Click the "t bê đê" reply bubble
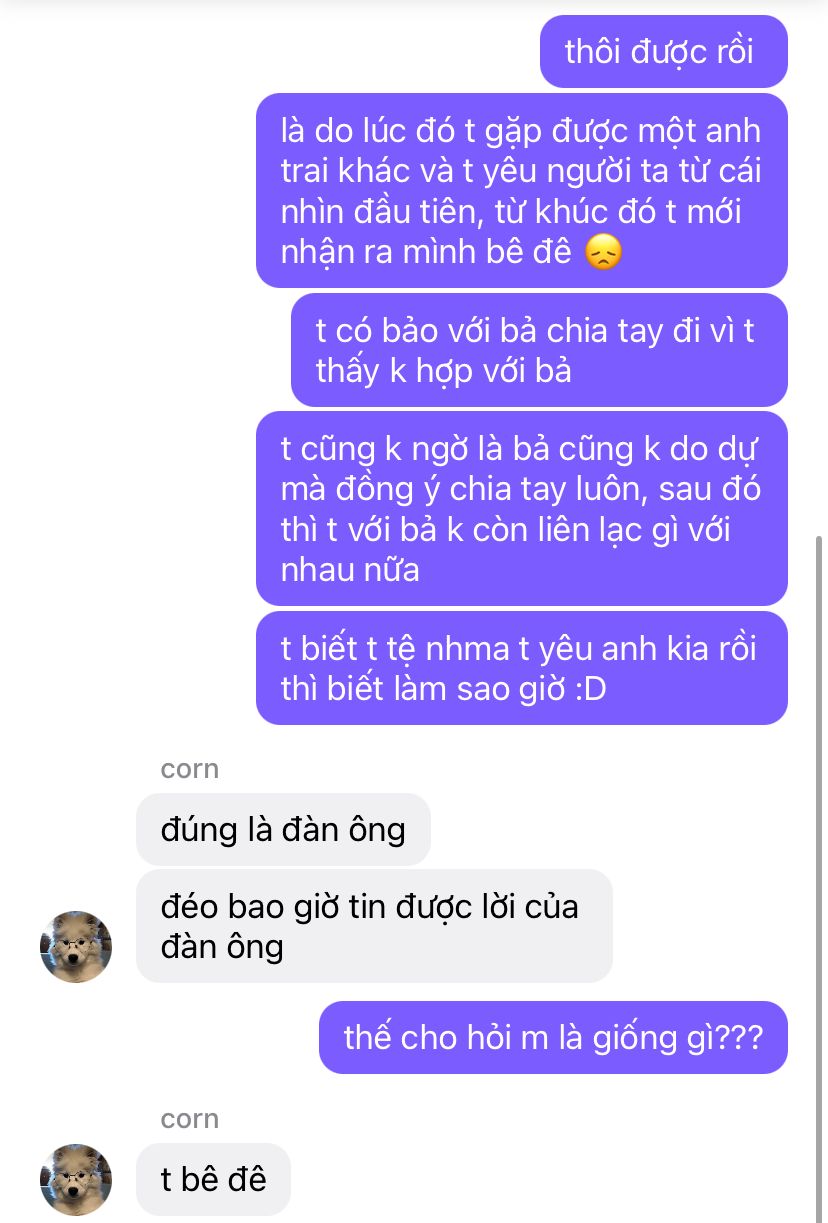The image size is (828, 1223). 214,1179
